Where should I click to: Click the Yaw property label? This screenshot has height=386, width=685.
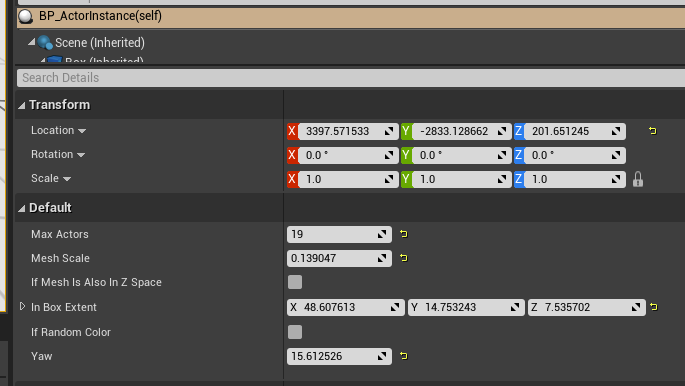tap(42, 356)
